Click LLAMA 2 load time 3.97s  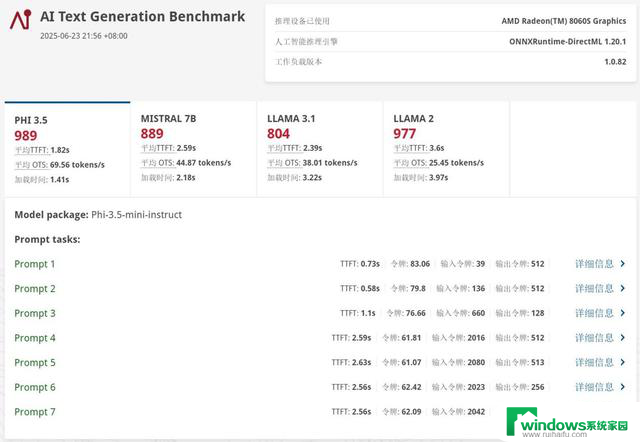coord(421,178)
